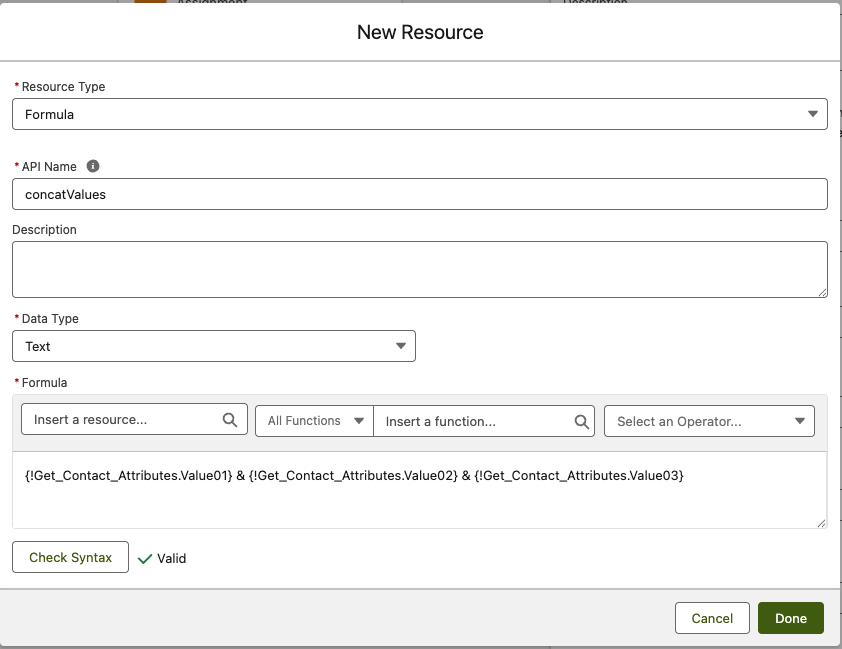Click inside the empty Description box
This screenshot has width=842, height=649.
[419, 269]
